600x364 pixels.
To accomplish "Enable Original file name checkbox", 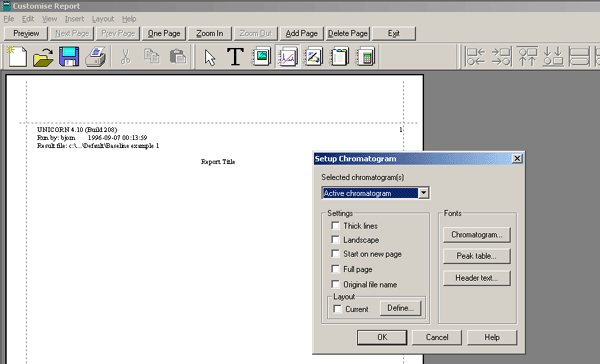I will [x=335, y=284].
